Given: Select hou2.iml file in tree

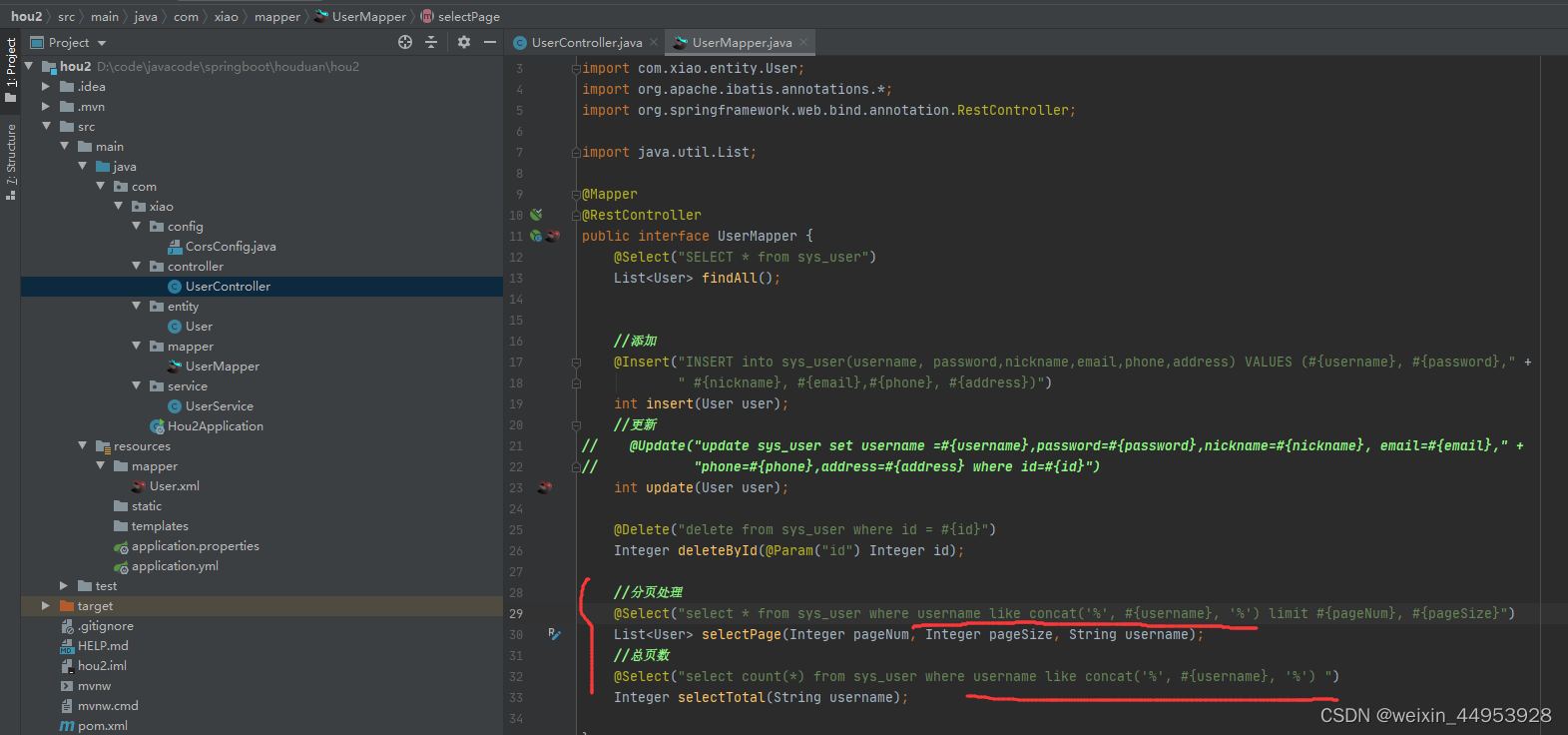Looking at the screenshot, I should tap(102, 665).
